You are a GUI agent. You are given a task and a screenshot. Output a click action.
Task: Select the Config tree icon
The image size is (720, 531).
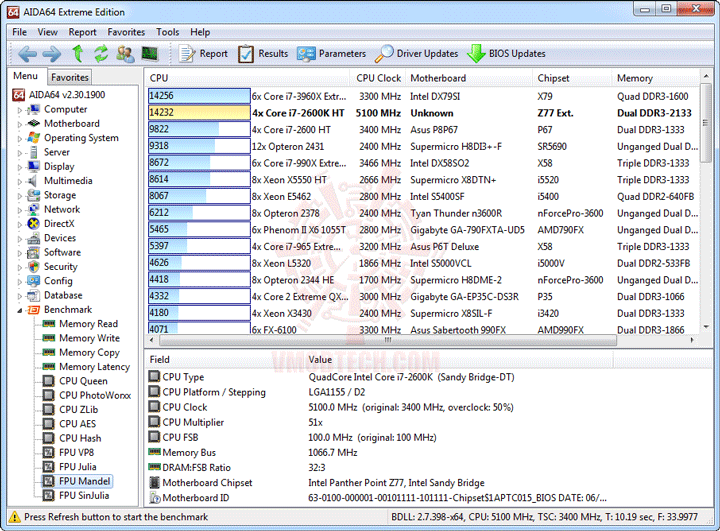click(x=33, y=281)
